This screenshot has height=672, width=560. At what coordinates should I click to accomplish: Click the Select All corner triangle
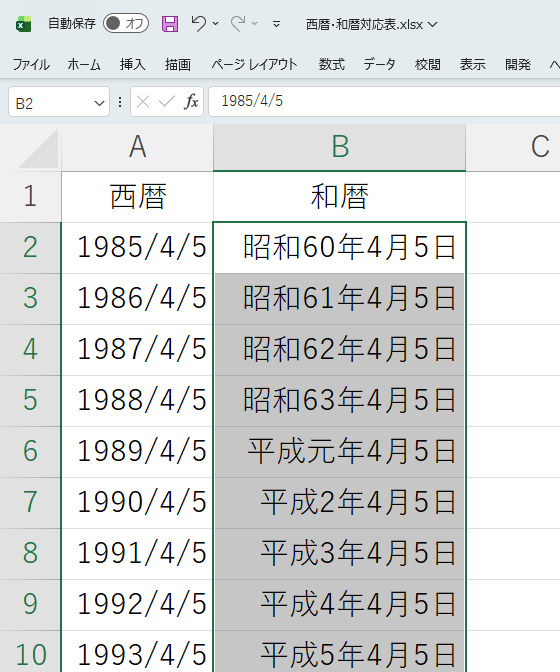pyautogui.click(x=38, y=148)
